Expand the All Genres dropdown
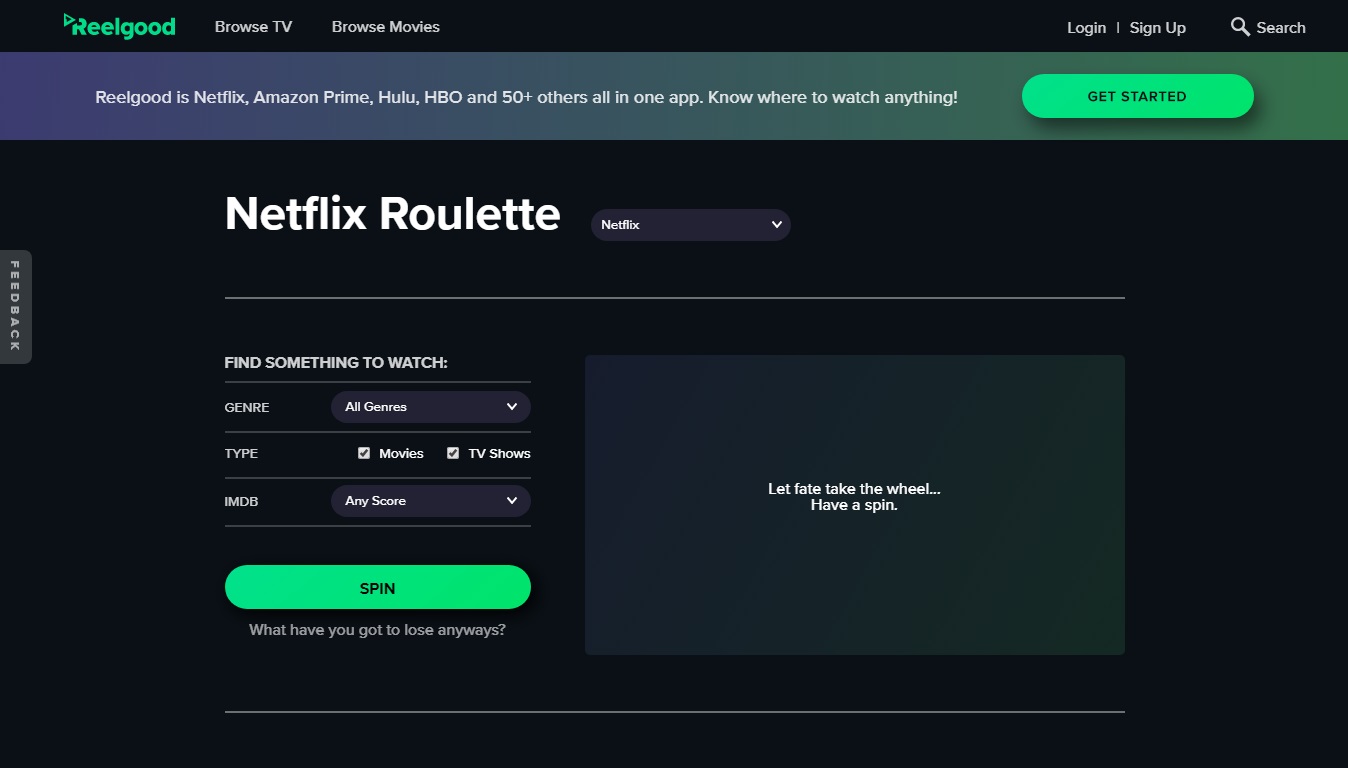 click(430, 407)
